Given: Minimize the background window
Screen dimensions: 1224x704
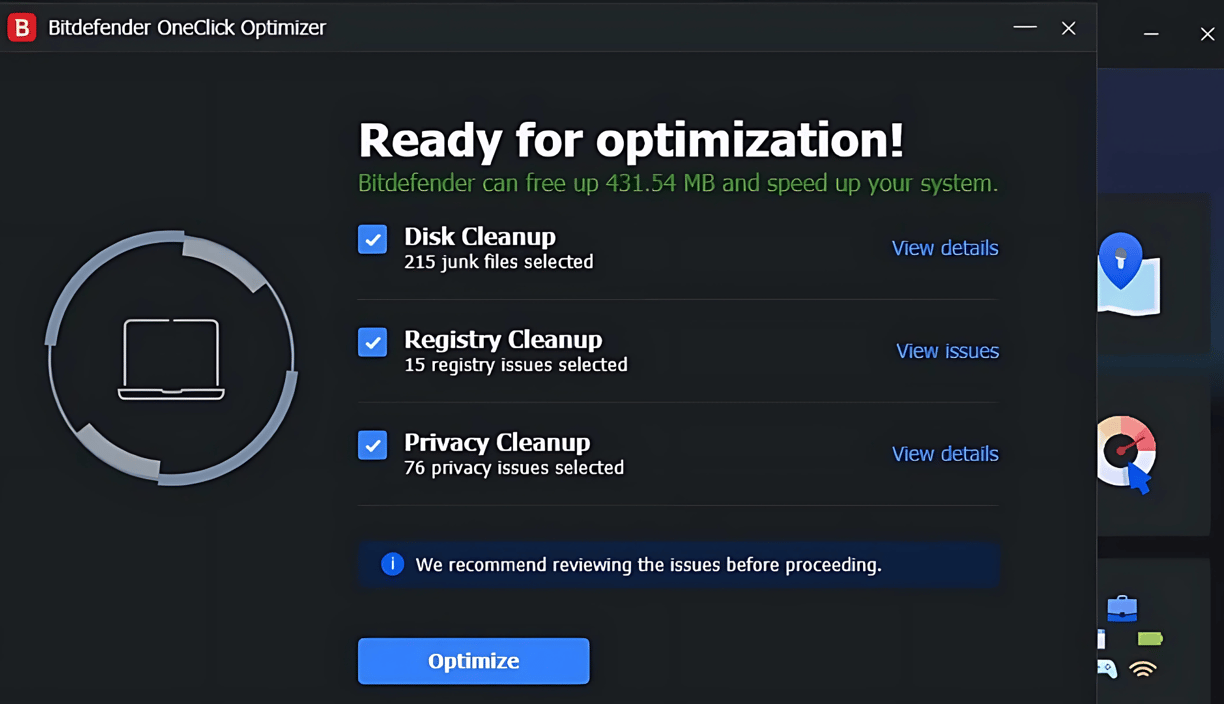Looking at the screenshot, I should (x=1151, y=34).
